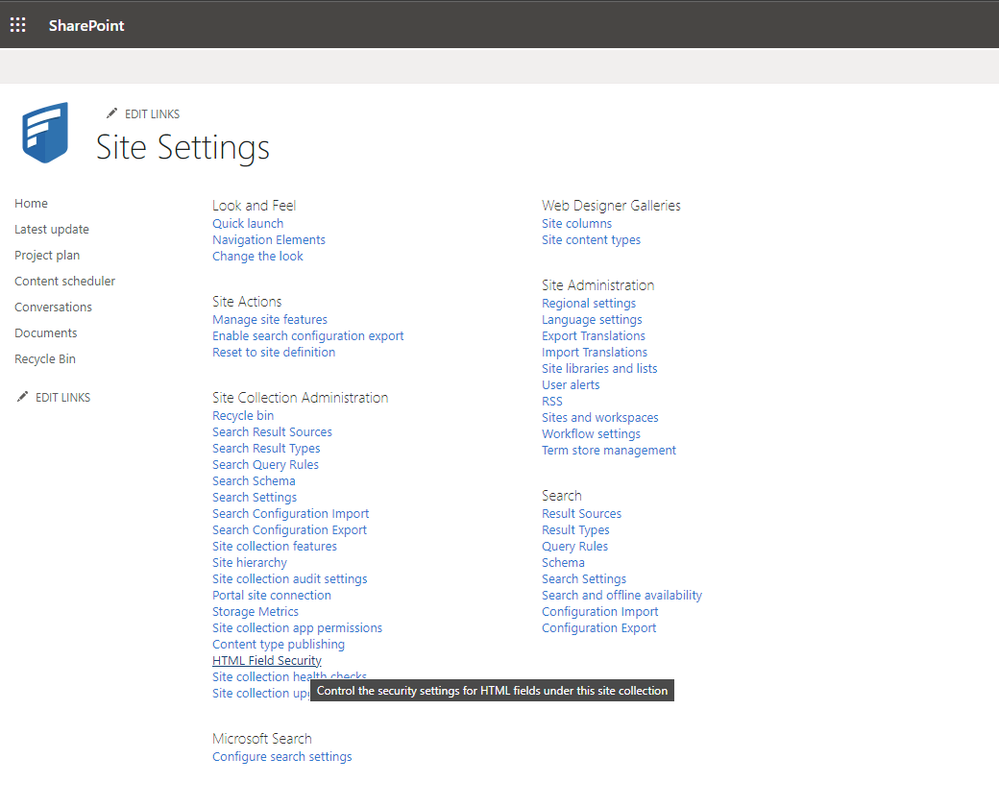Screen dimensions: 999x786
Task: Open Search Configuration Import link
Action: click(291, 513)
